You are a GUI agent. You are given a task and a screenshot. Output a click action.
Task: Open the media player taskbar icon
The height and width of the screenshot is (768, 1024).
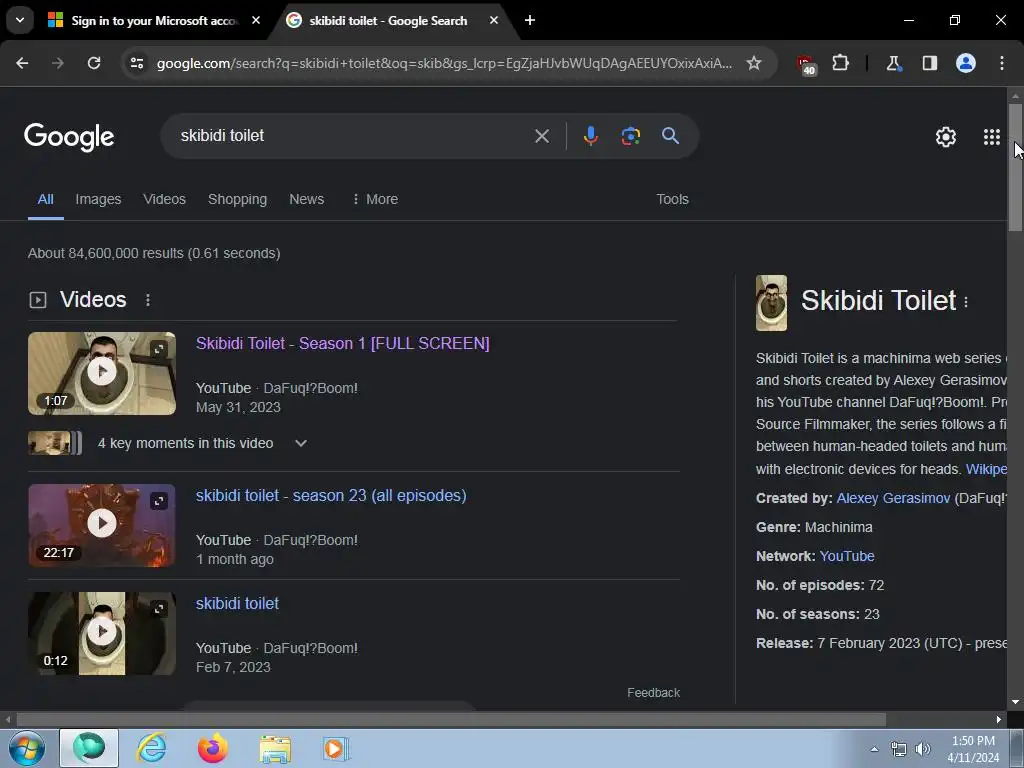pyautogui.click(x=336, y=748)
